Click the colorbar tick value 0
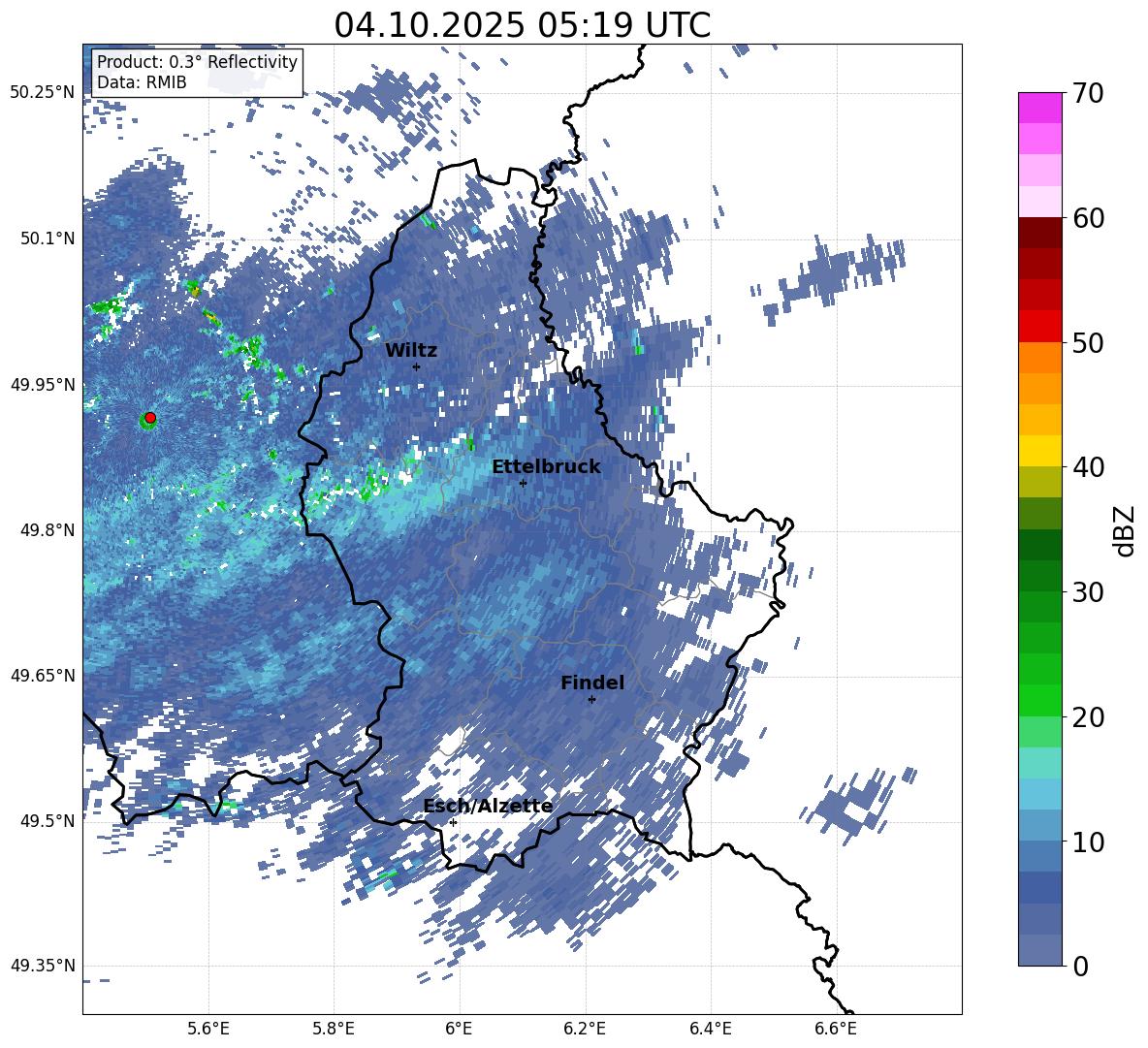The width and height of the screenshot is (1148, 1048). 1080,967
